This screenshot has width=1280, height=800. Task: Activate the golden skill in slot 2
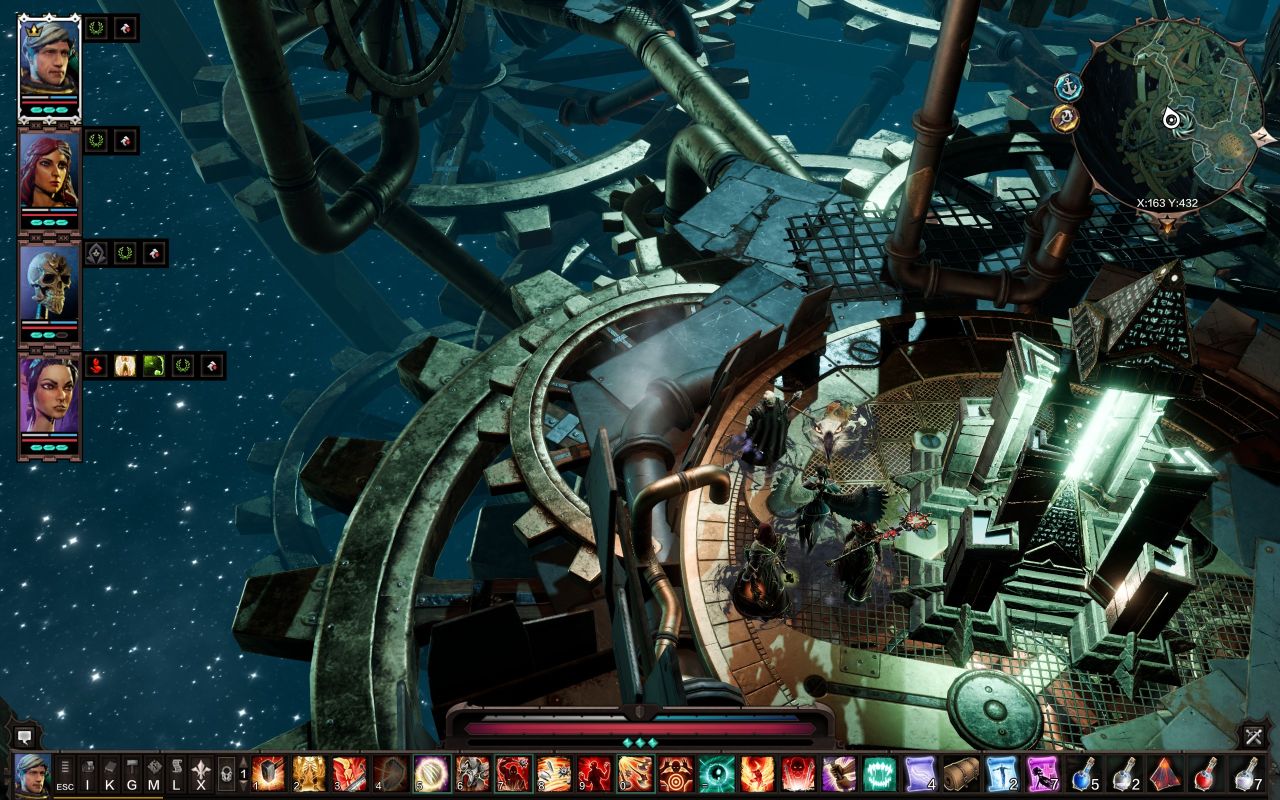[x=309, y=774]
